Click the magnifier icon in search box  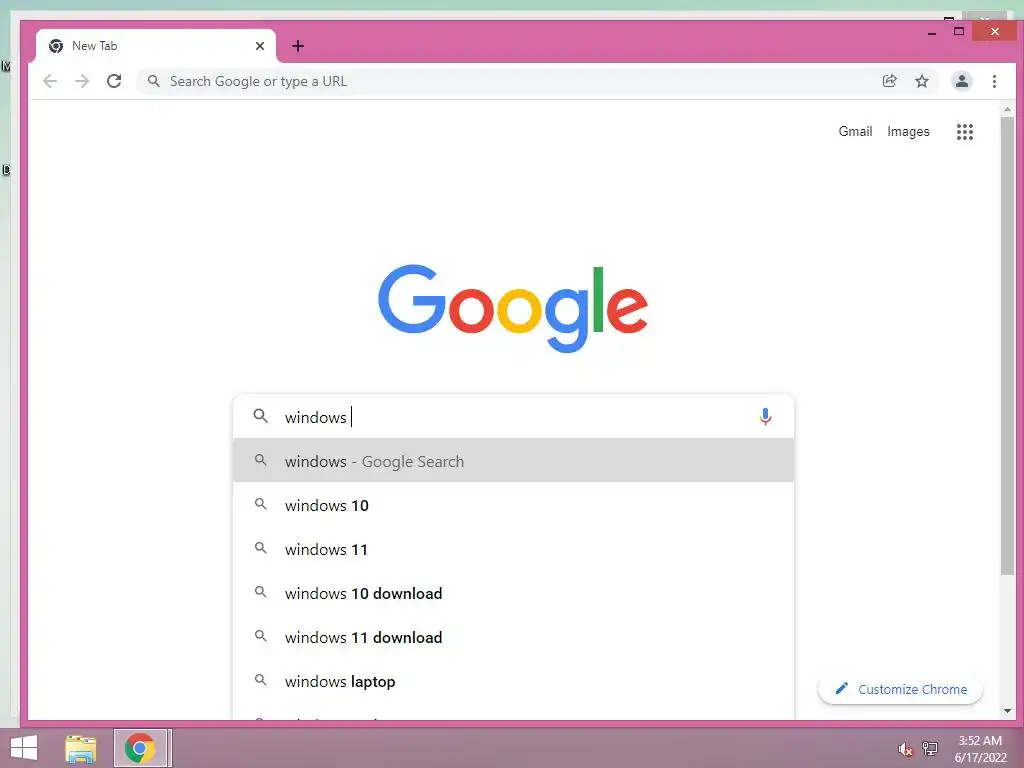[x=260, y=416]
